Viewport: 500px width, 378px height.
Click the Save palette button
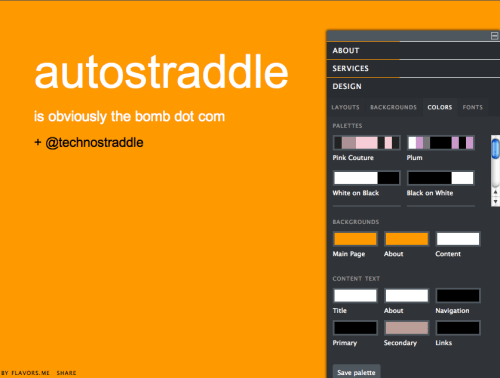pyautogui.click(x=356, y=372)
